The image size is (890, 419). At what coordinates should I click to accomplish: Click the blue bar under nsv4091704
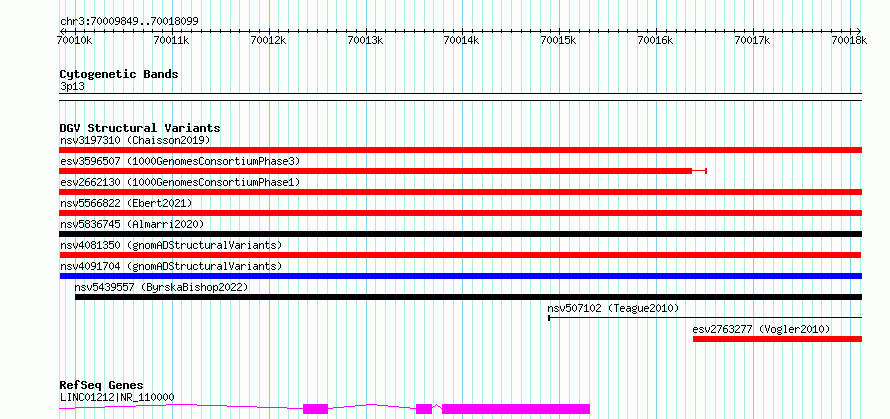point(461,276)
